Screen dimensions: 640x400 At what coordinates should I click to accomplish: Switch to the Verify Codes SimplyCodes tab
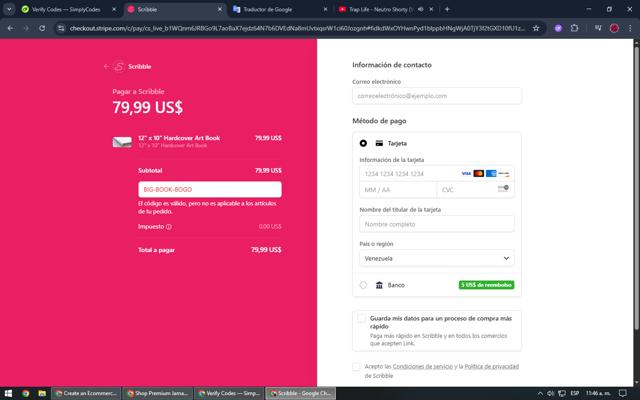[x=66, y=9]
